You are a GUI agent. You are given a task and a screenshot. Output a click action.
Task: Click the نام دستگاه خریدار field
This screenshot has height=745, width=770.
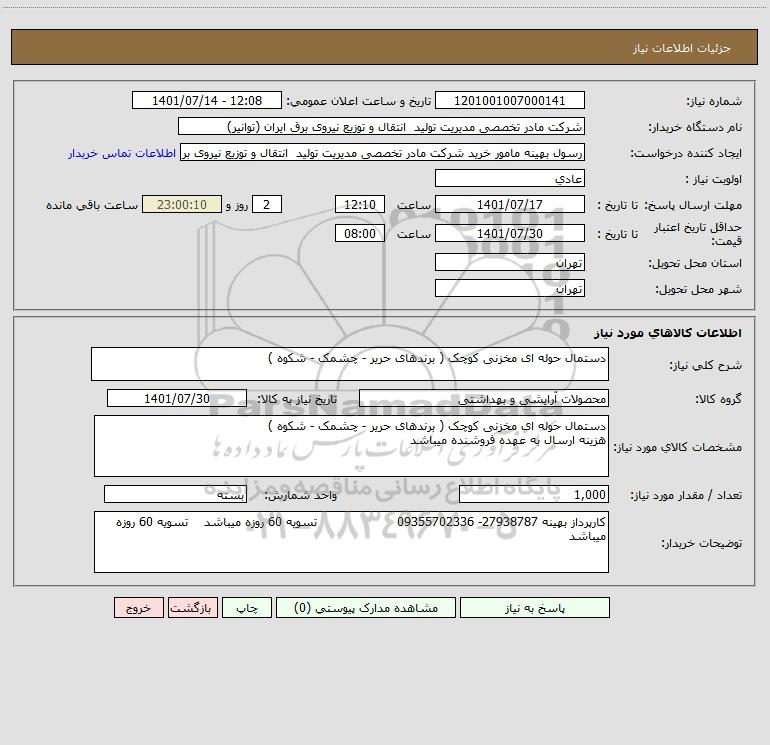(x=381, y=126)
